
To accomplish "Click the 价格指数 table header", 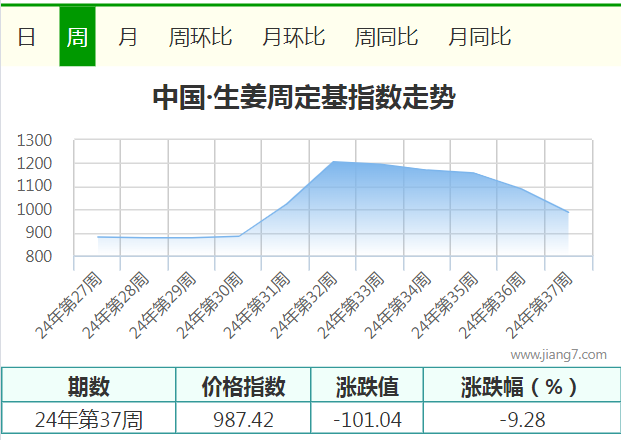I will click(x=243, y=386).
